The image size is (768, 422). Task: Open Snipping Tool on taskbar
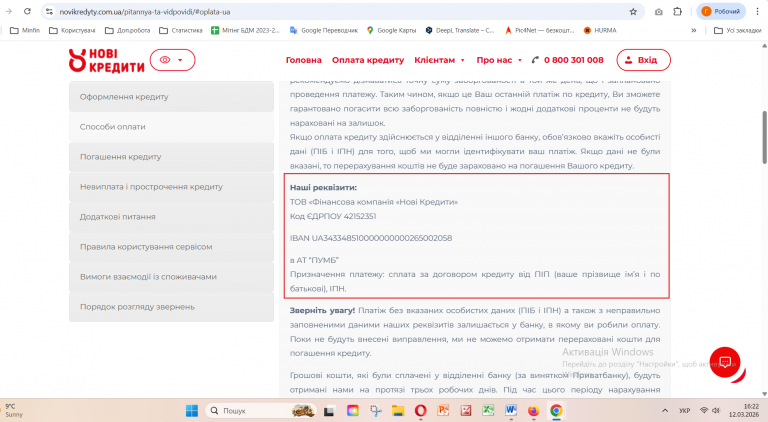[376, 411]
